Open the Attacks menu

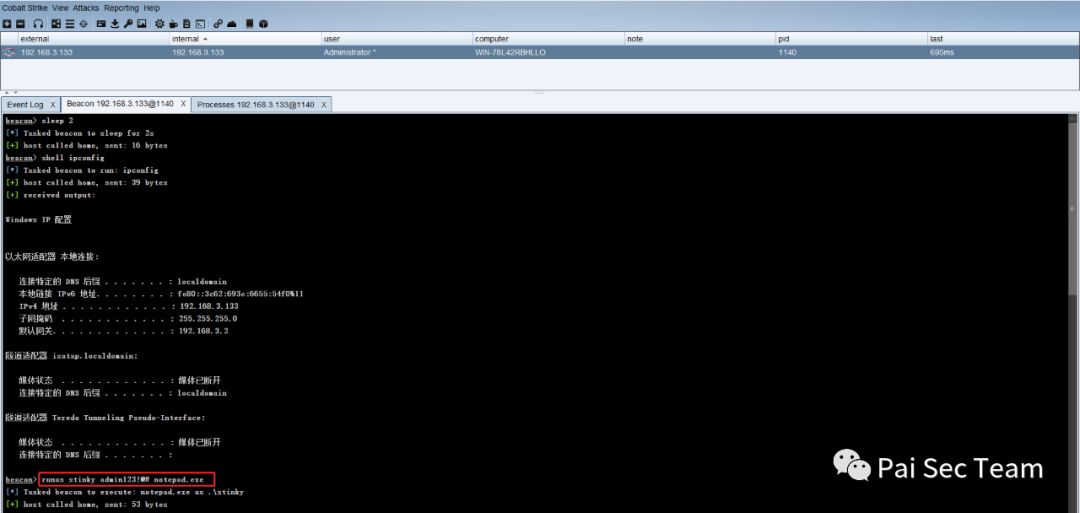(x=86, y=8)
